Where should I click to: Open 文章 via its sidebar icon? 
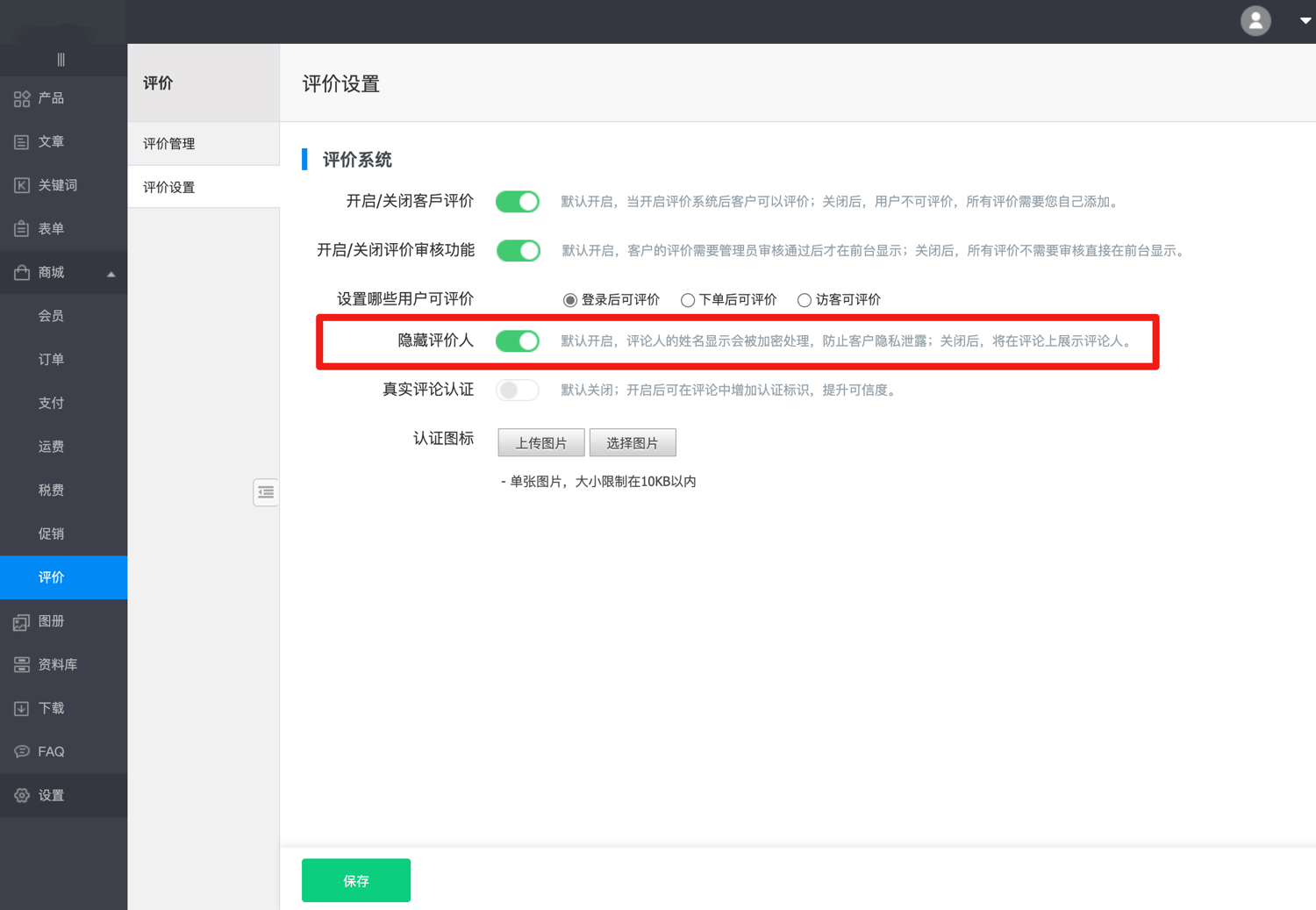click(x=22, y=142)
